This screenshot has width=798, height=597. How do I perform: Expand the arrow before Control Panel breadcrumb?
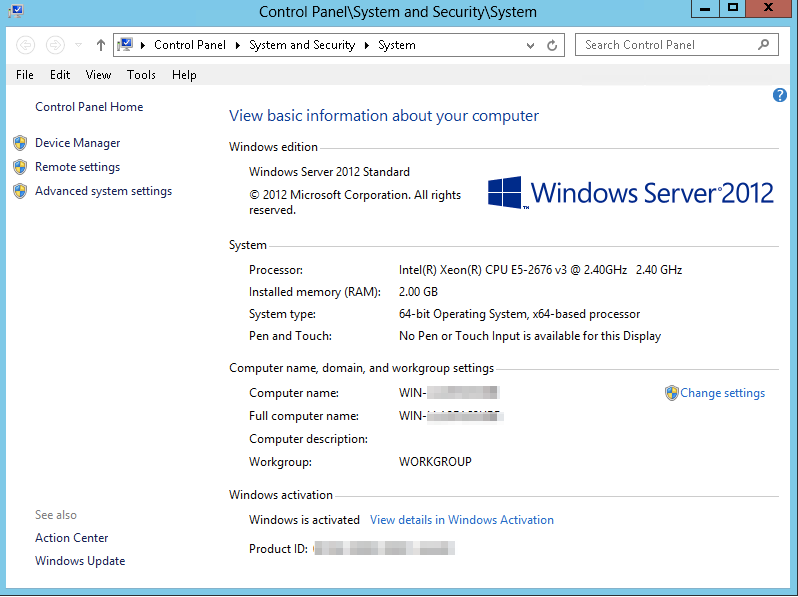[143, 45]
